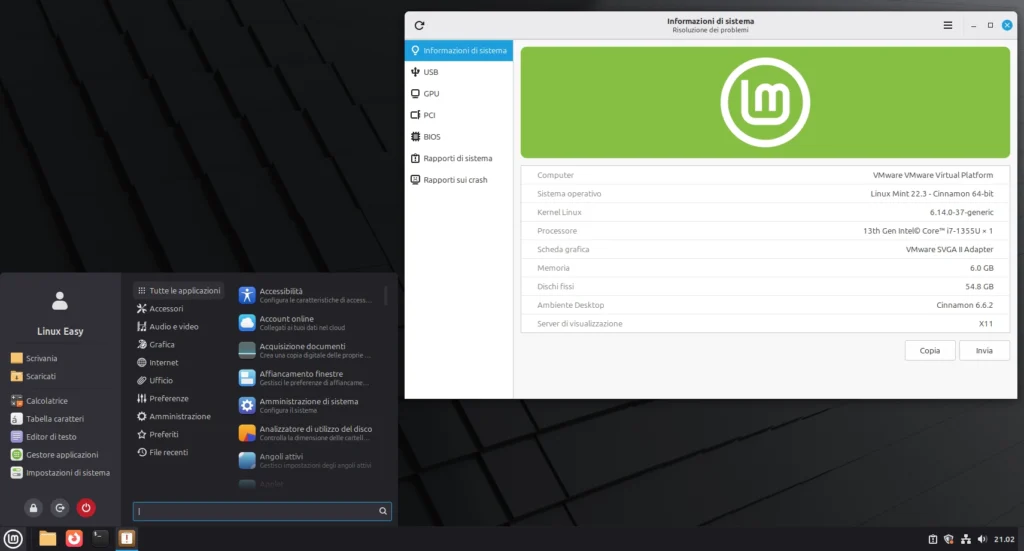Launch Amministrazione di sistema application
1024x551 pixels.
[308, 405]
